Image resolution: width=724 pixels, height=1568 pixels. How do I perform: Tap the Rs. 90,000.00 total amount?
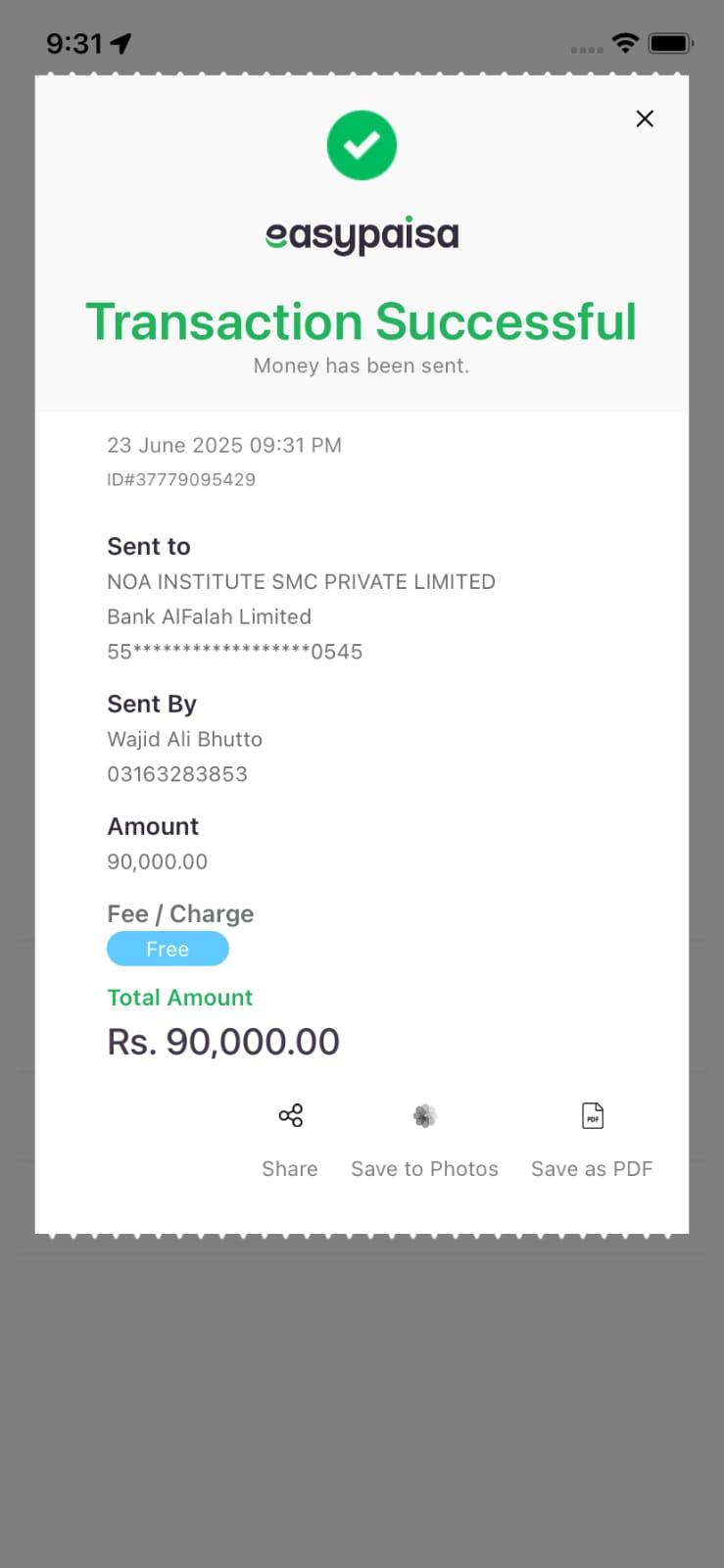(x=223, y=1042)
